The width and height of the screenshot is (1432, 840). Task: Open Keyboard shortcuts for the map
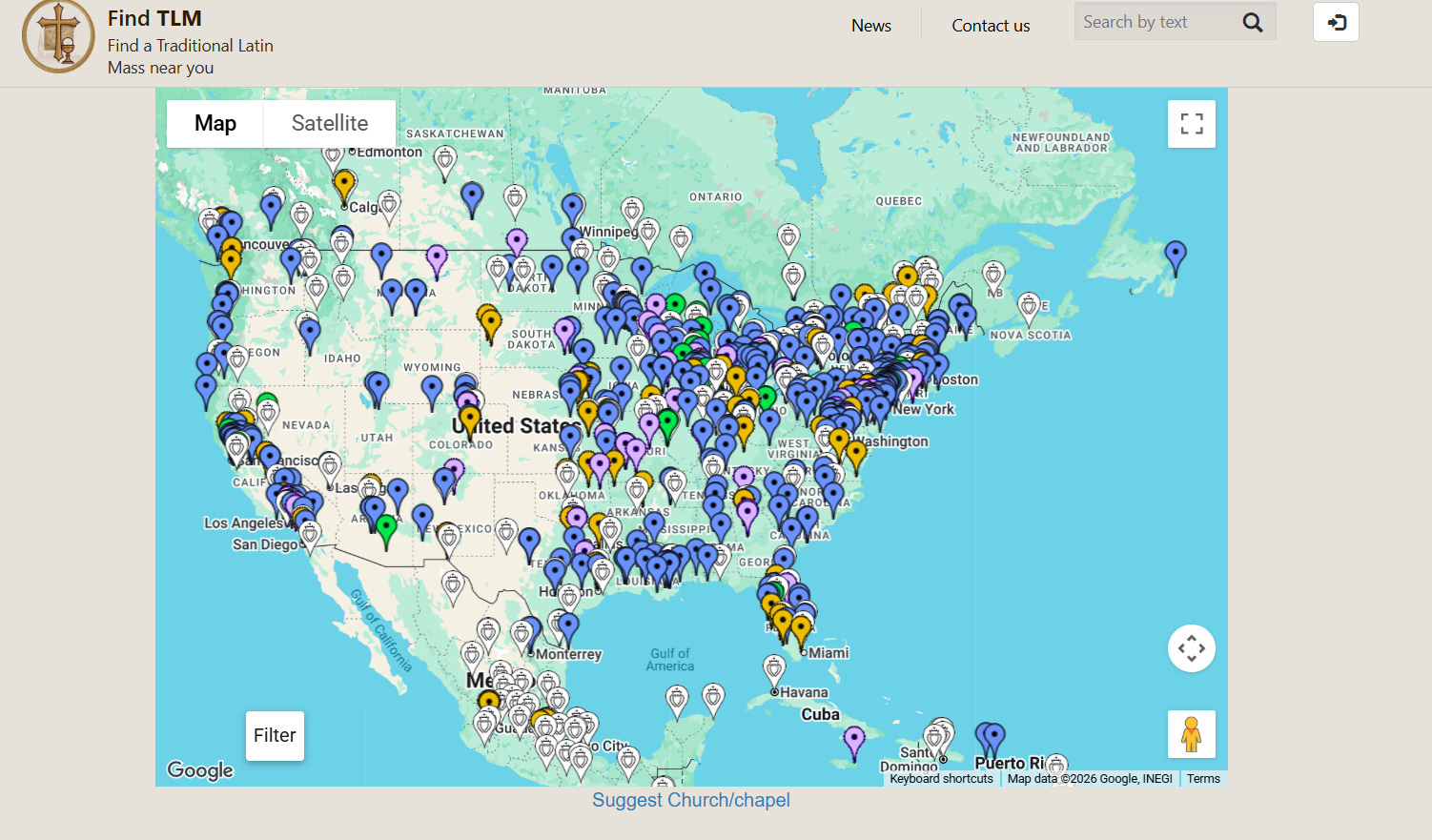[x=941, y=779]
